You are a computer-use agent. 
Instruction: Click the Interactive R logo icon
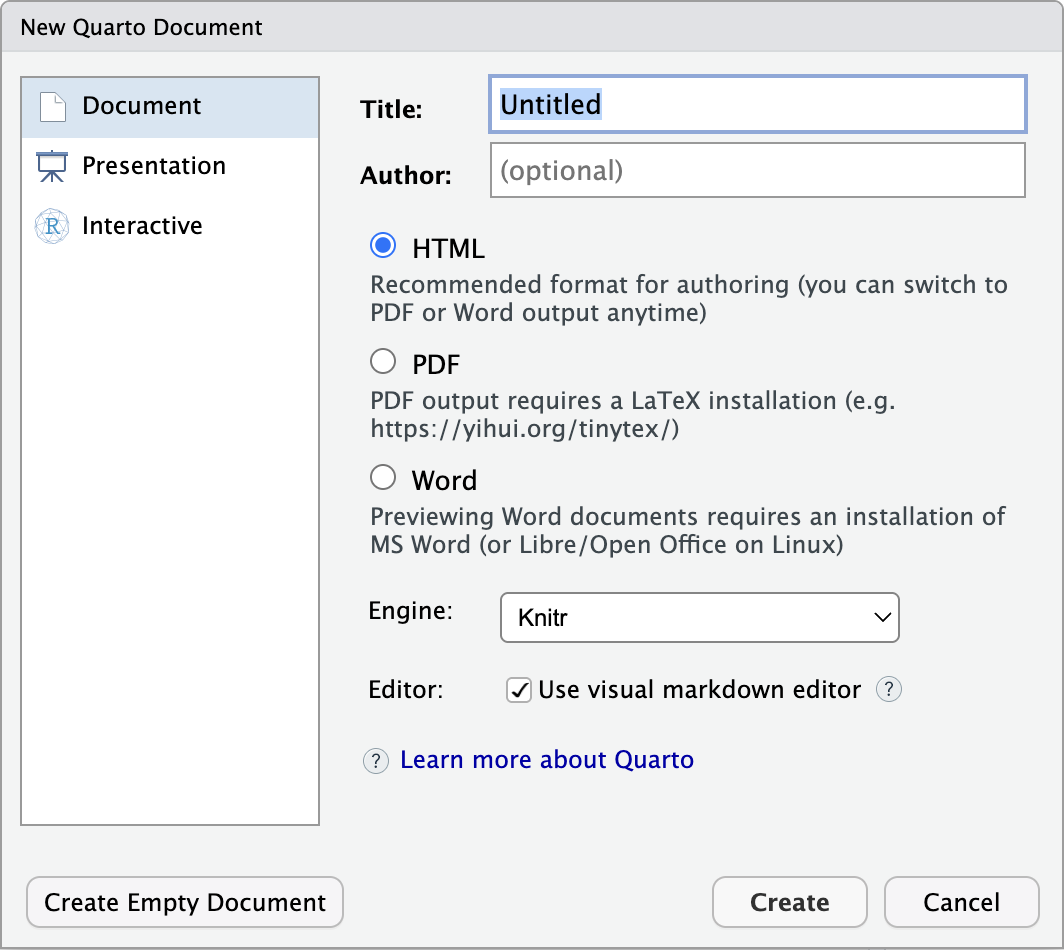(x=51, y=225)
